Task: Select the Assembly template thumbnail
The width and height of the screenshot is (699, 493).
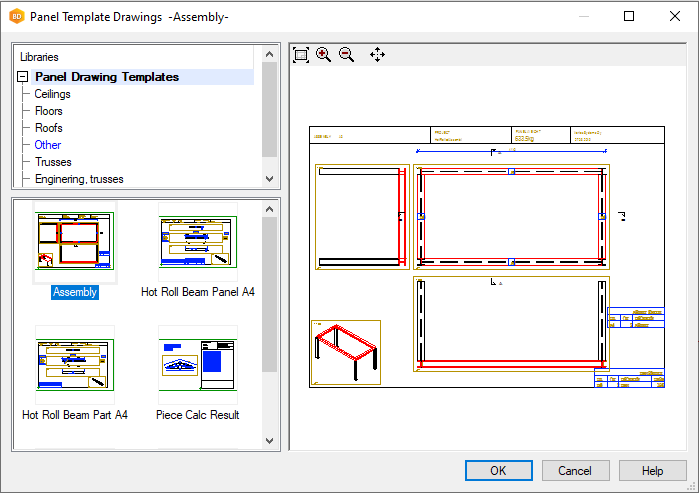Action: 75,240
